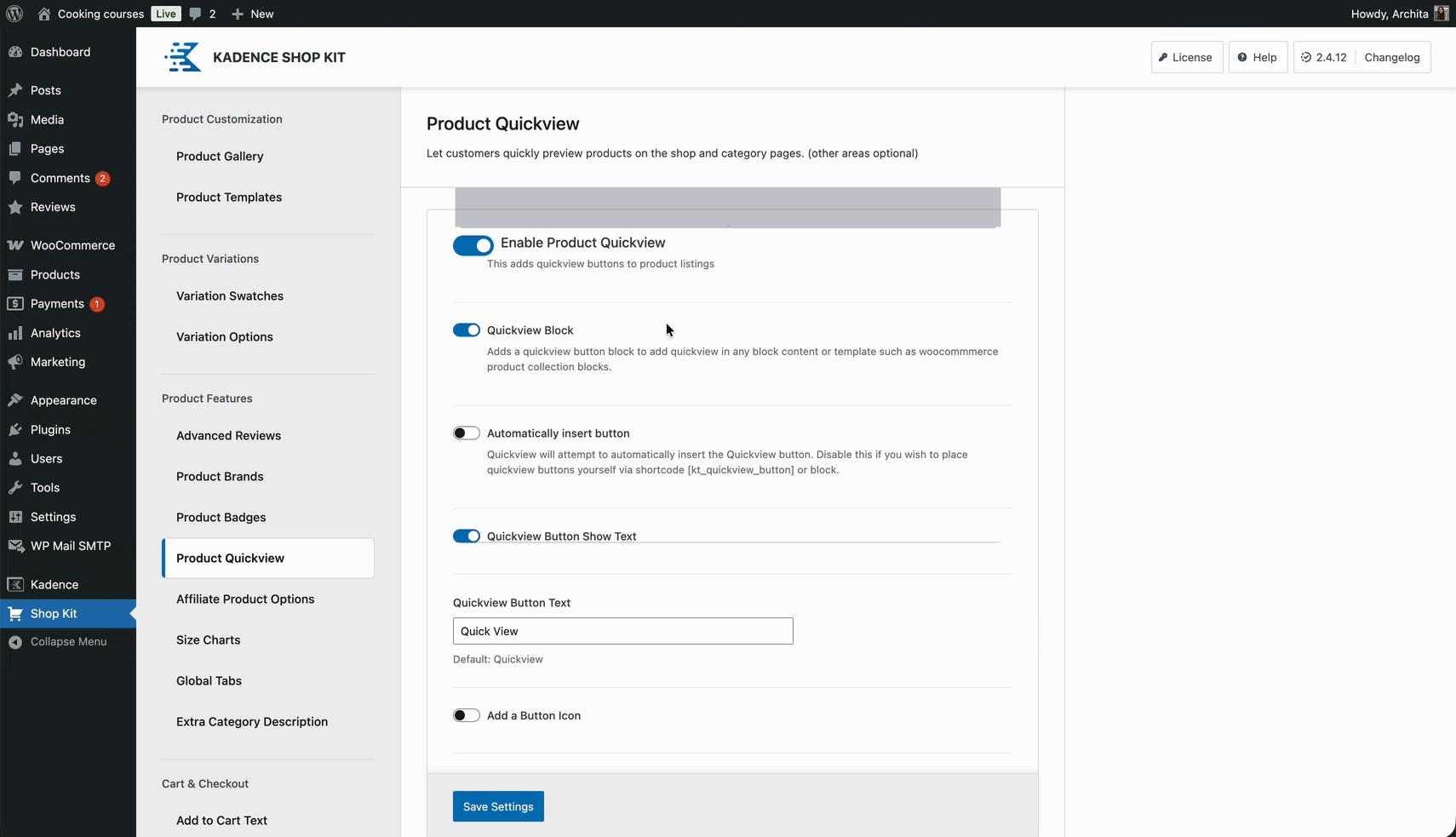Click the WP Mail SMTP envelope icon
Image resolution: width=1456 pixels, height=837 pixels.
click(x=15, y=546)
